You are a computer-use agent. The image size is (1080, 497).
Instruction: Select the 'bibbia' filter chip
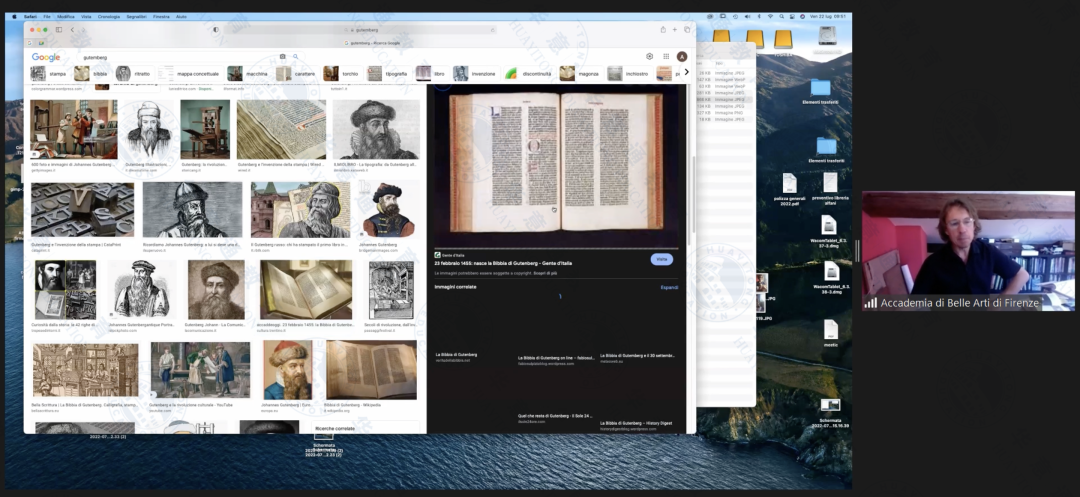click(92, 74)
